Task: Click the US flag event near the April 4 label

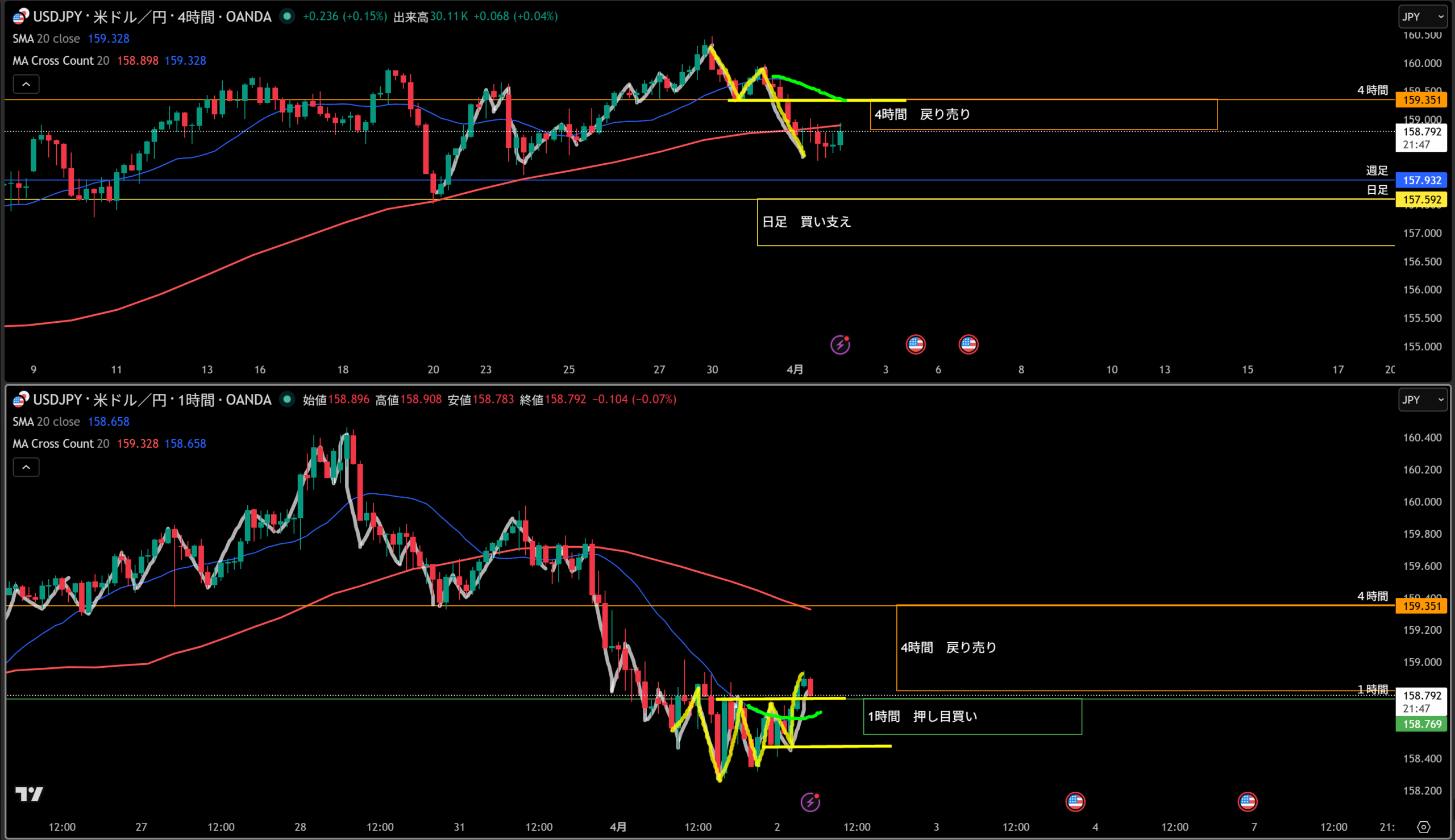Action: tap(1075, 802)
